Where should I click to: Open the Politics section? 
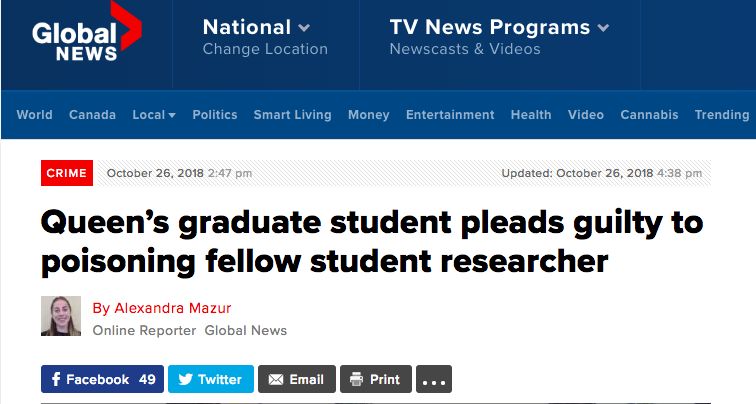(215, 115)
